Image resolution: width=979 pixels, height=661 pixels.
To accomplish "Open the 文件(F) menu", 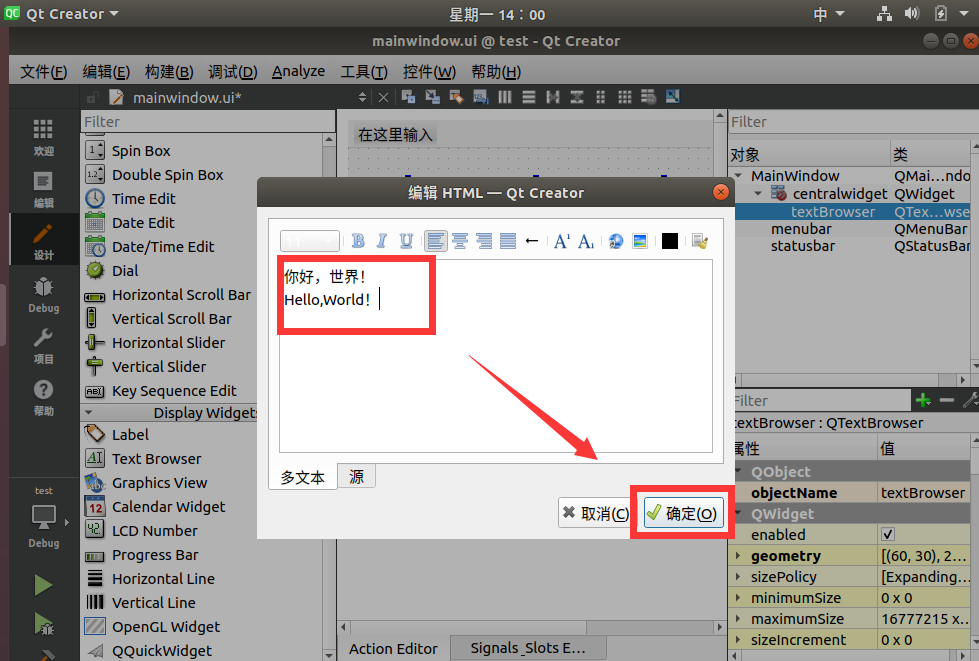I will (43, 72).
